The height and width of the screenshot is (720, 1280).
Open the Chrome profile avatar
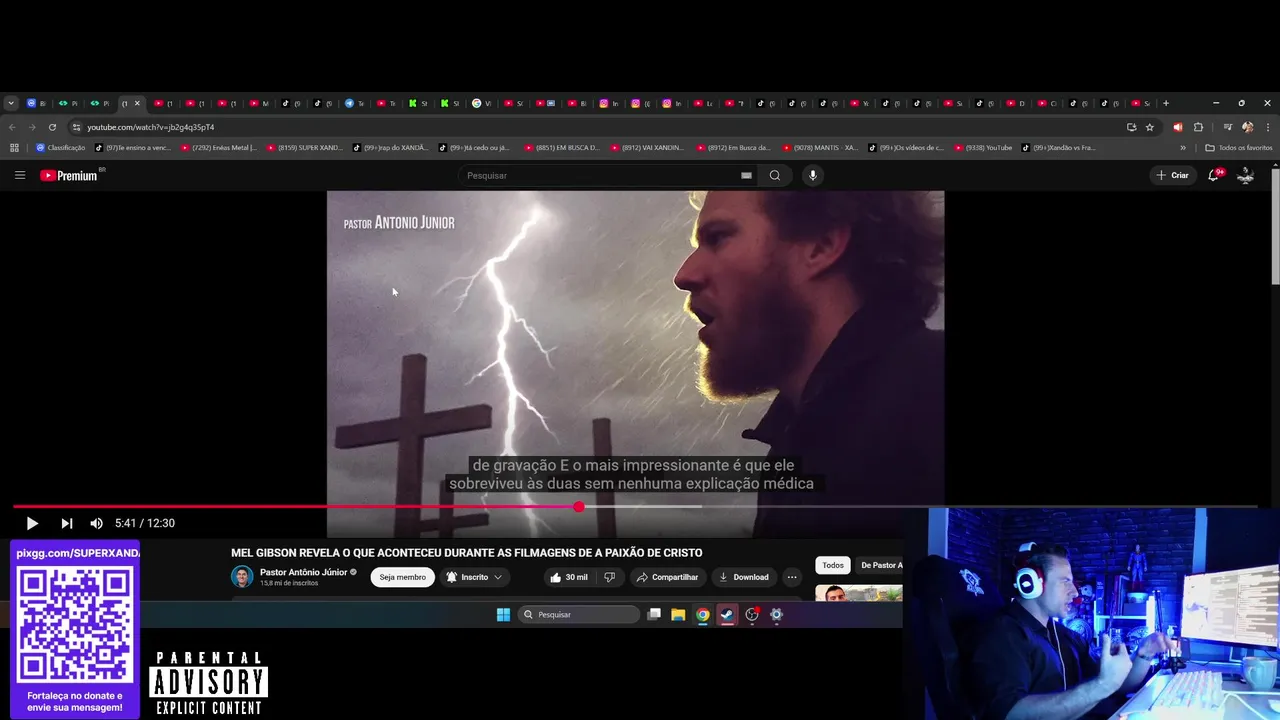pos(1247,127)
